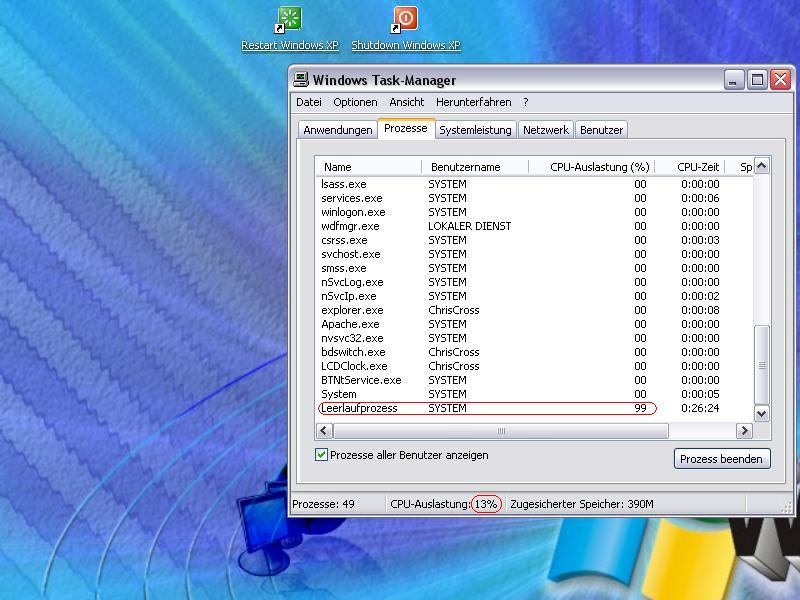
Task: Select the nSvcLog.exe process row
Action: pyautogui.click(x=534, y=282)
